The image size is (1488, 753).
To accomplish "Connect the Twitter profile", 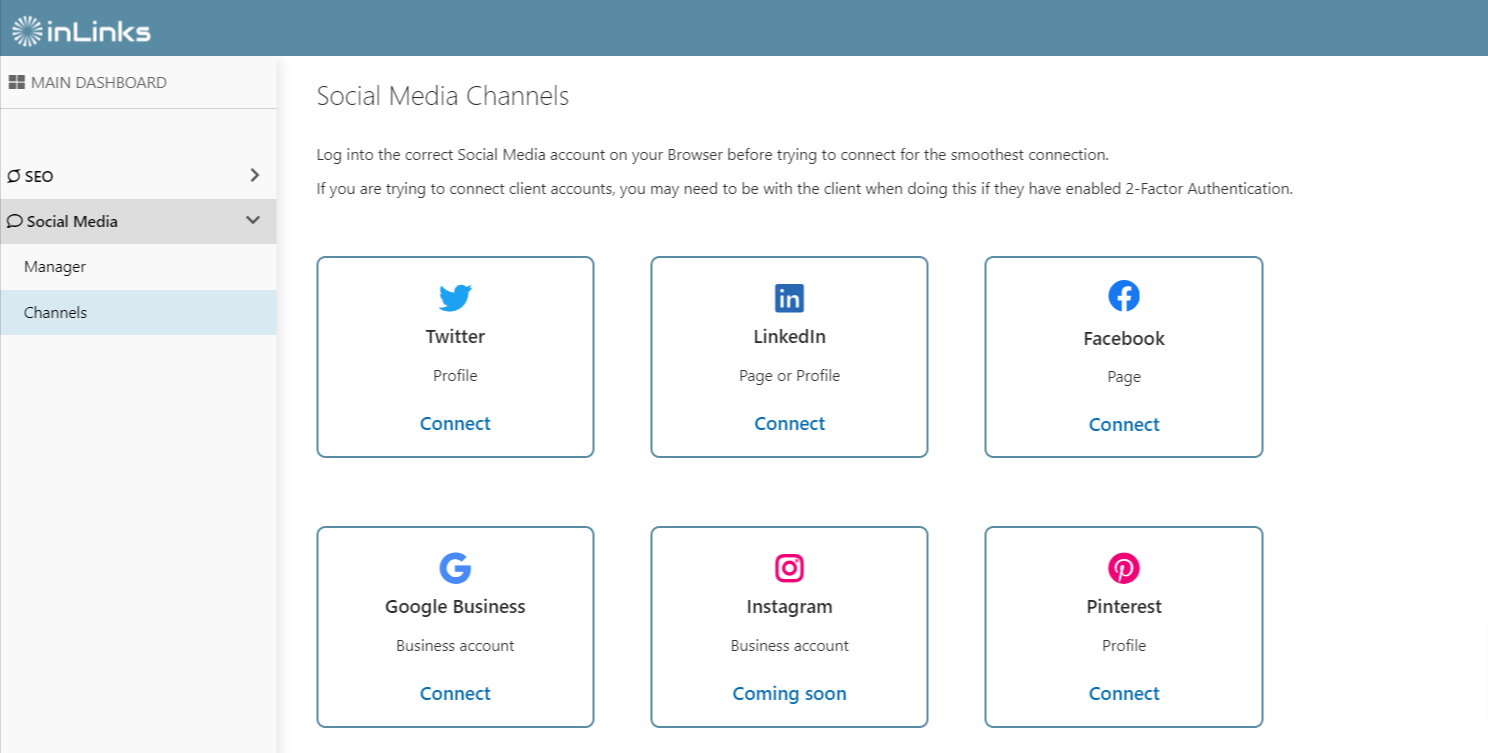I will tap(455, 423).
